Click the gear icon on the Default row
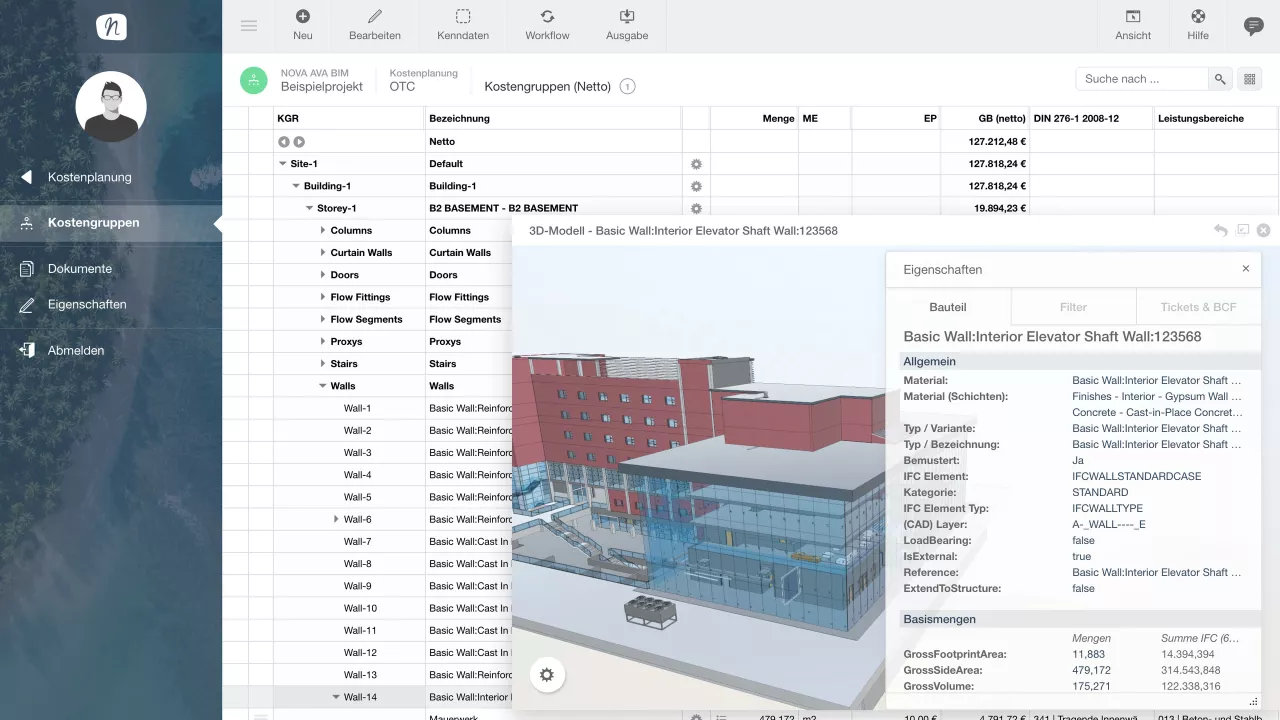Screen dimensions: 1280x720 coord(696,163)
